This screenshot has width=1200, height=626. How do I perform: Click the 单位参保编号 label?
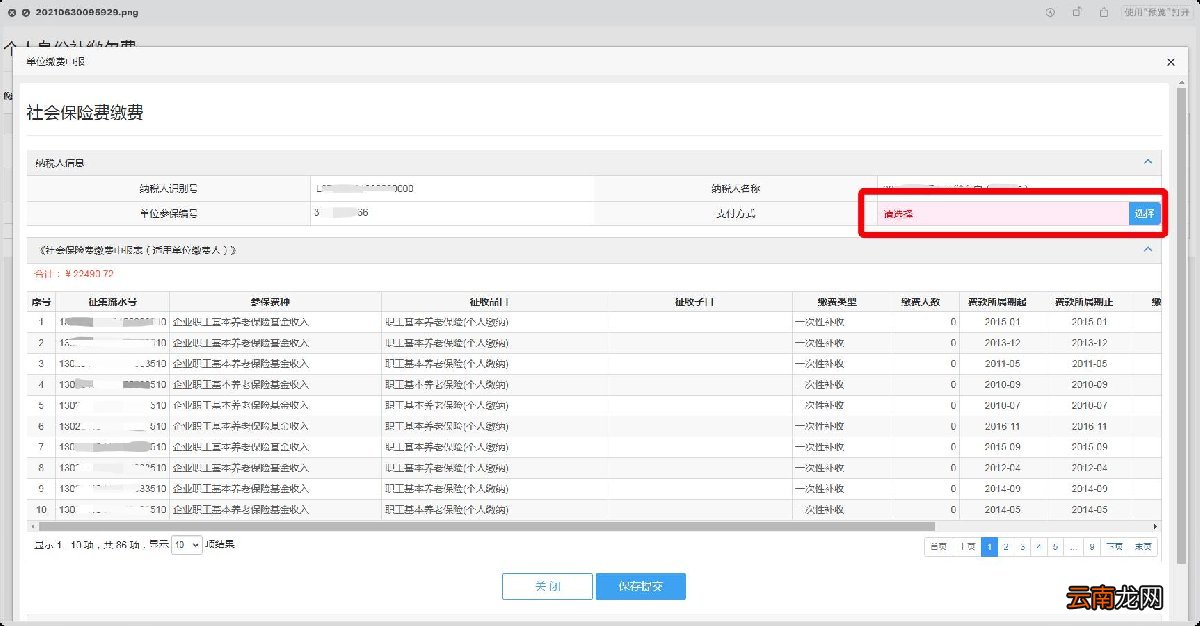pyautogui.click(x=169, y=213)
